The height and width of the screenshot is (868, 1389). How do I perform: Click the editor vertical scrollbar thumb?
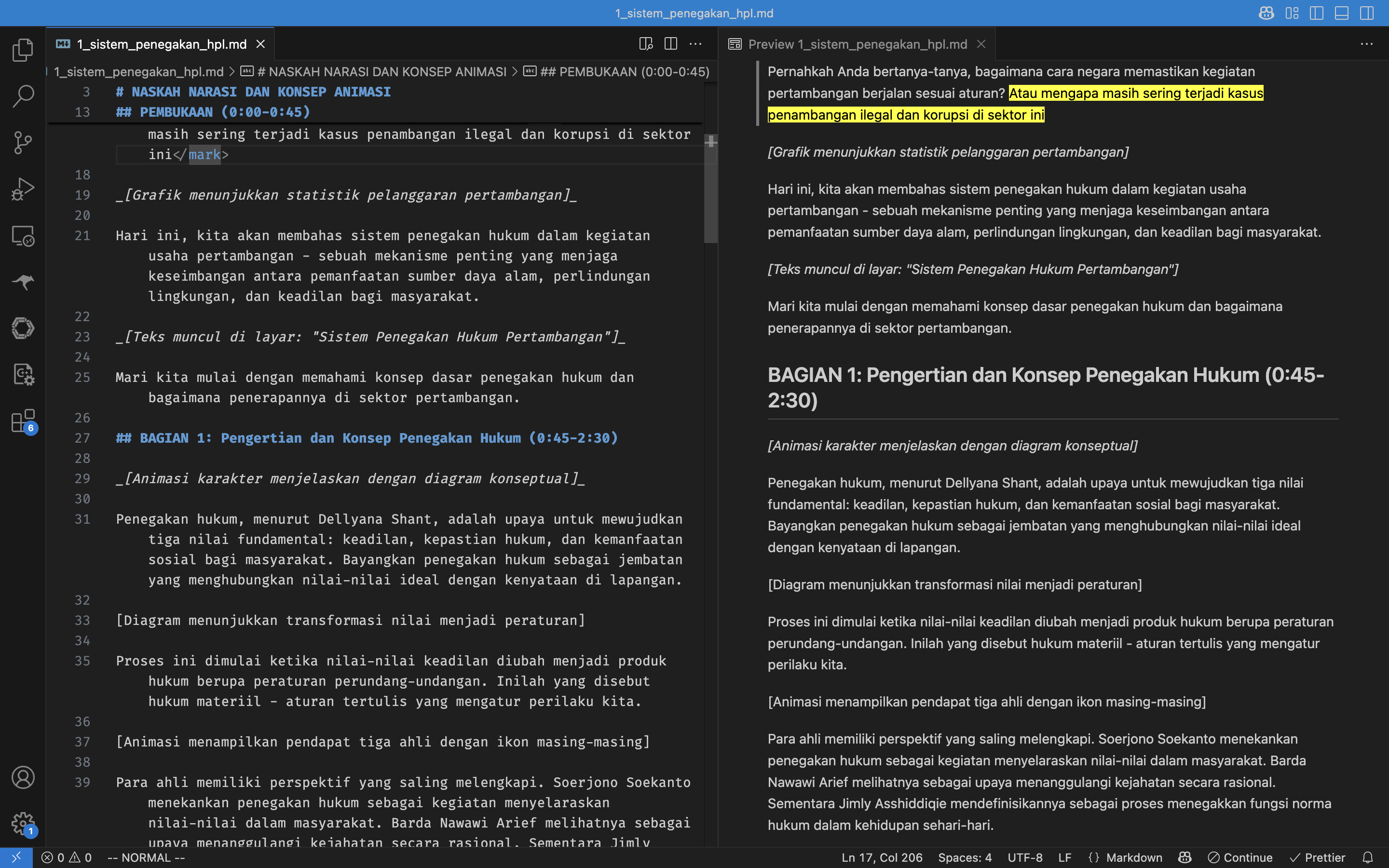710,190
